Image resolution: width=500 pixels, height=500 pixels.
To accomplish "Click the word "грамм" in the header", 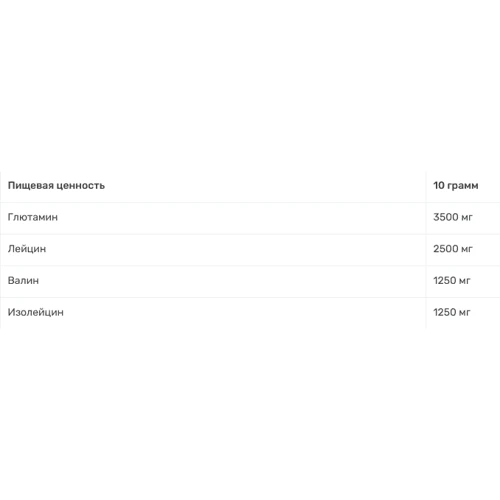I will pyautogui.click(x=463, y=186).
